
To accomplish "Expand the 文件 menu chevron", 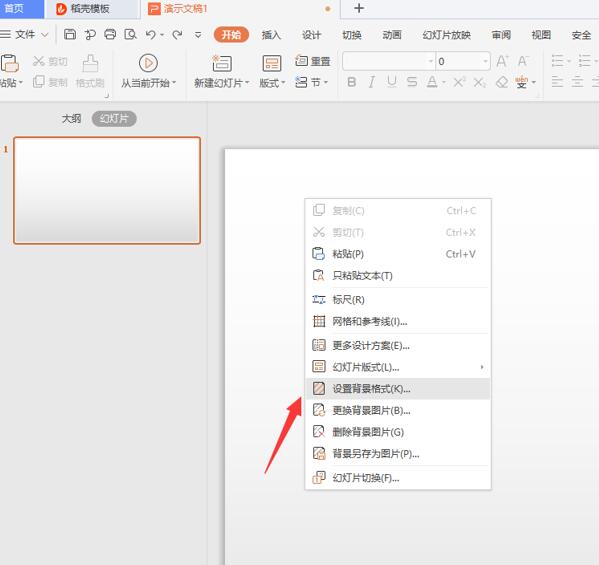I will (45, 35).
